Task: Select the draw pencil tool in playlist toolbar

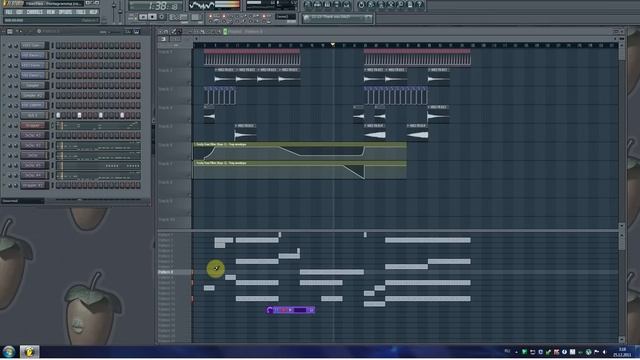Action: click(x=174, y=31)
